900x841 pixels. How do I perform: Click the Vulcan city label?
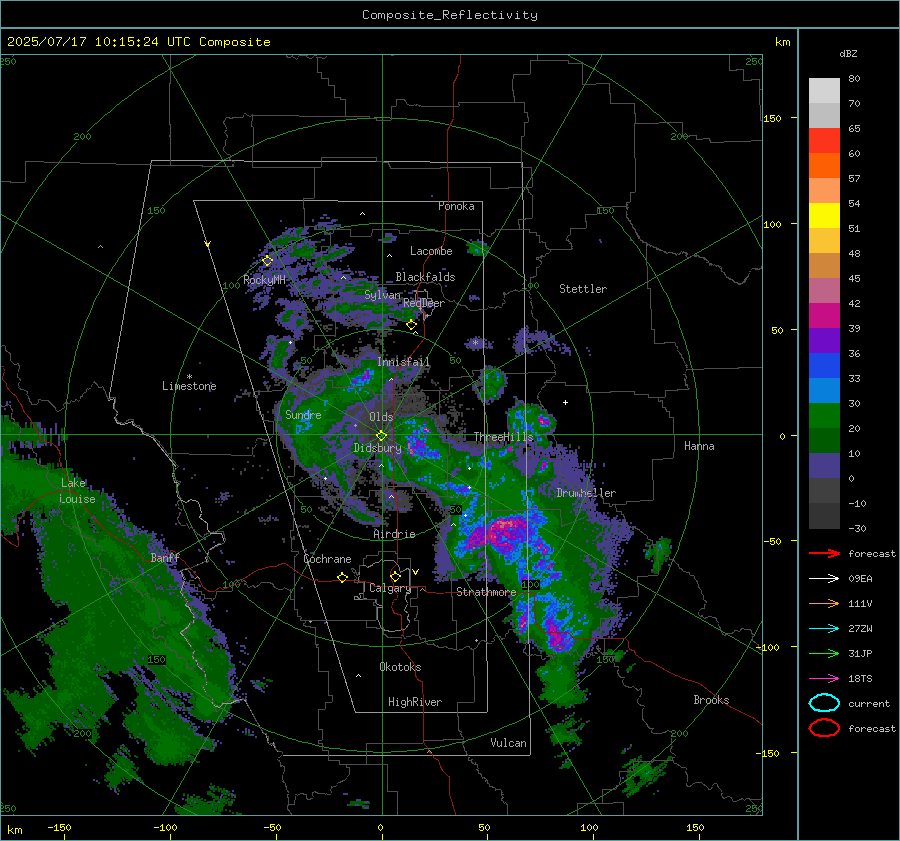pyautogui.click(x=509, y=743)
